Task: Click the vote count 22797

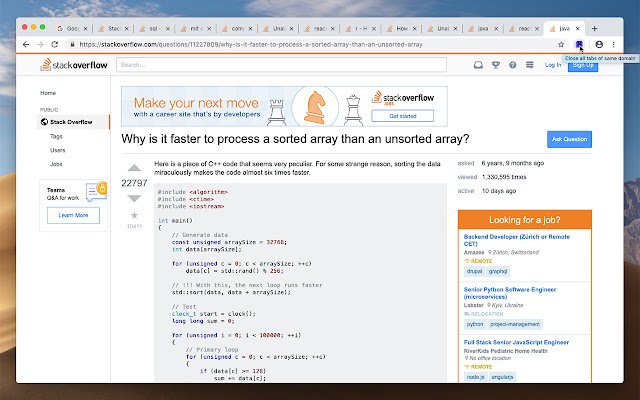Action: click(x=134, y=183)
